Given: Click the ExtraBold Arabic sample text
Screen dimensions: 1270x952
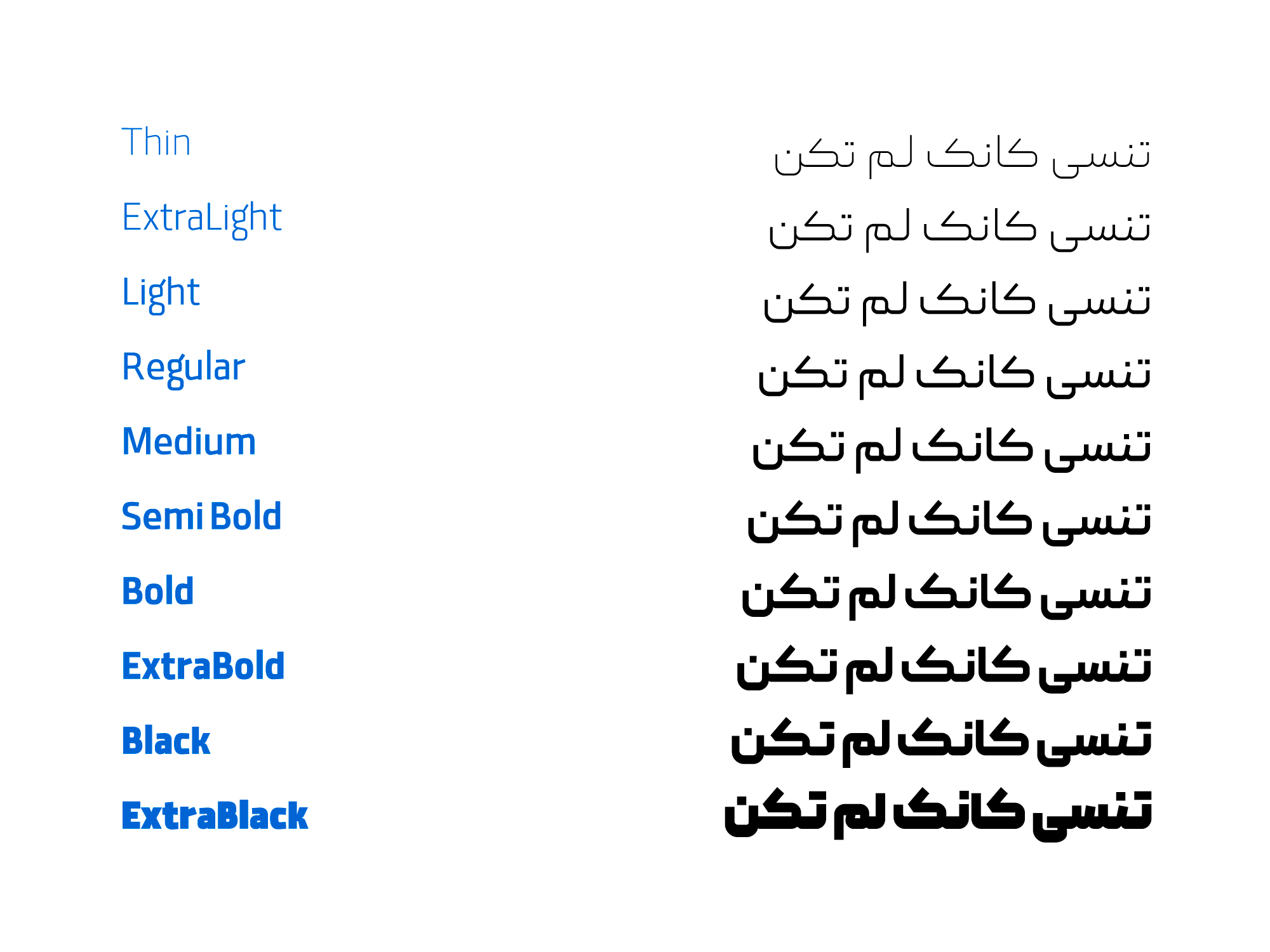Looking at the screenshot, I should point(944,669).
